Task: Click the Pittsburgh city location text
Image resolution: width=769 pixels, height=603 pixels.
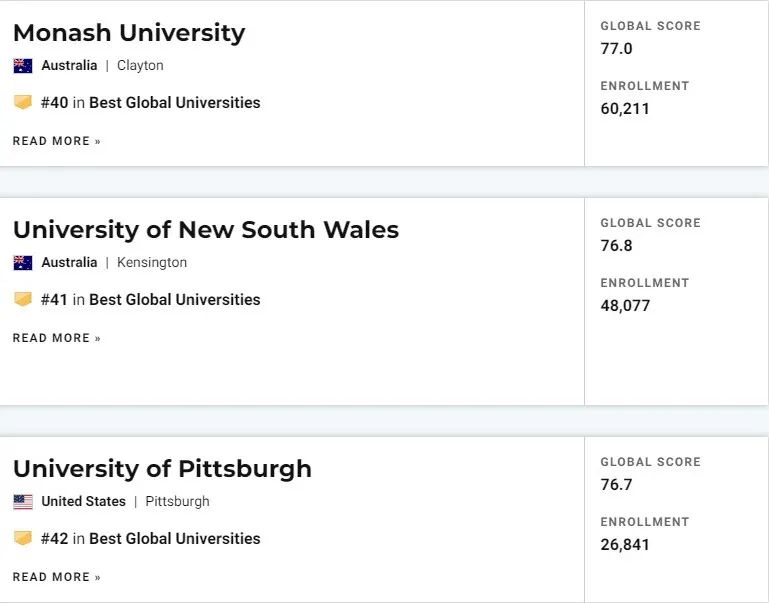Action: tap(178, 502)
